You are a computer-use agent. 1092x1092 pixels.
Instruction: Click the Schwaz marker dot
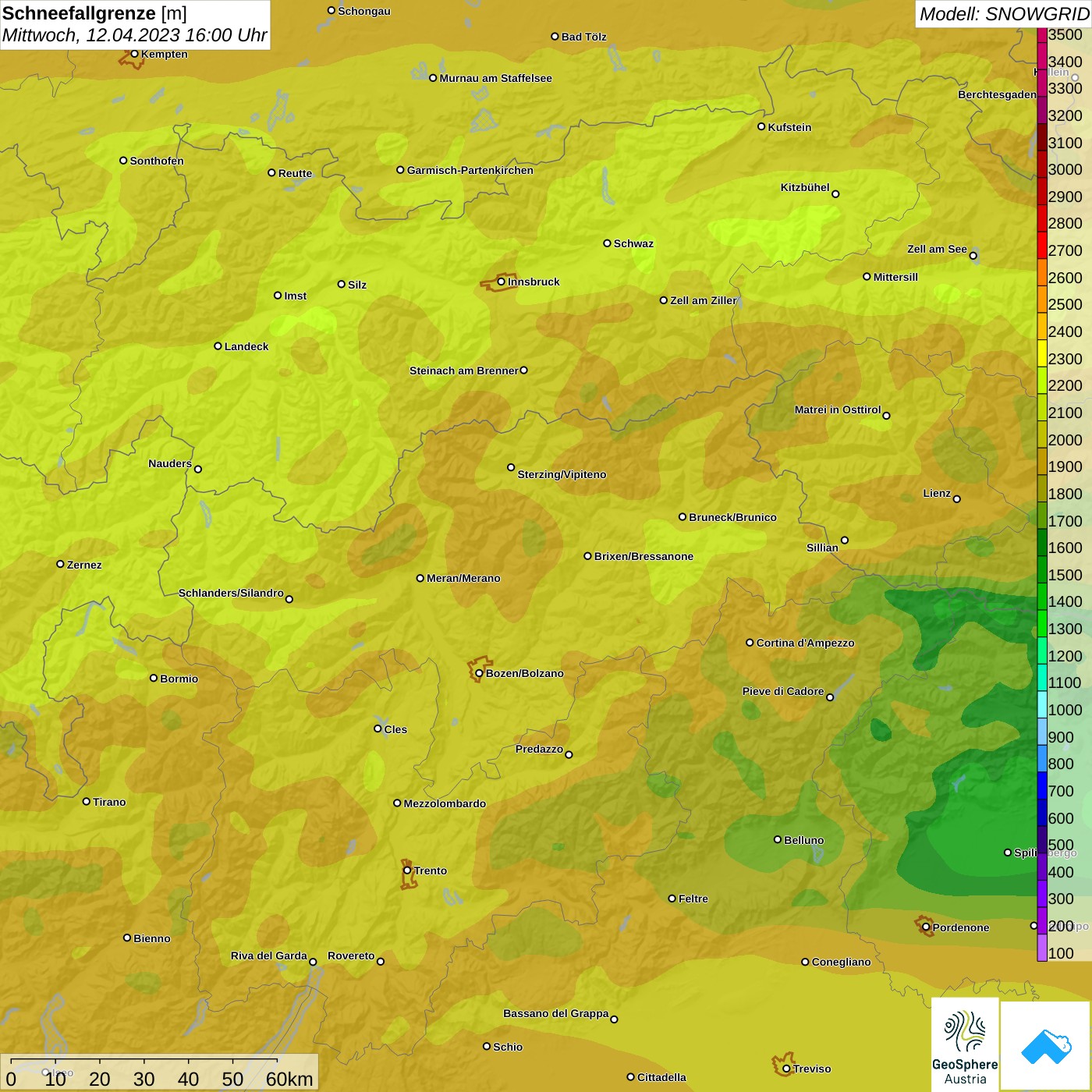[607, 243]
